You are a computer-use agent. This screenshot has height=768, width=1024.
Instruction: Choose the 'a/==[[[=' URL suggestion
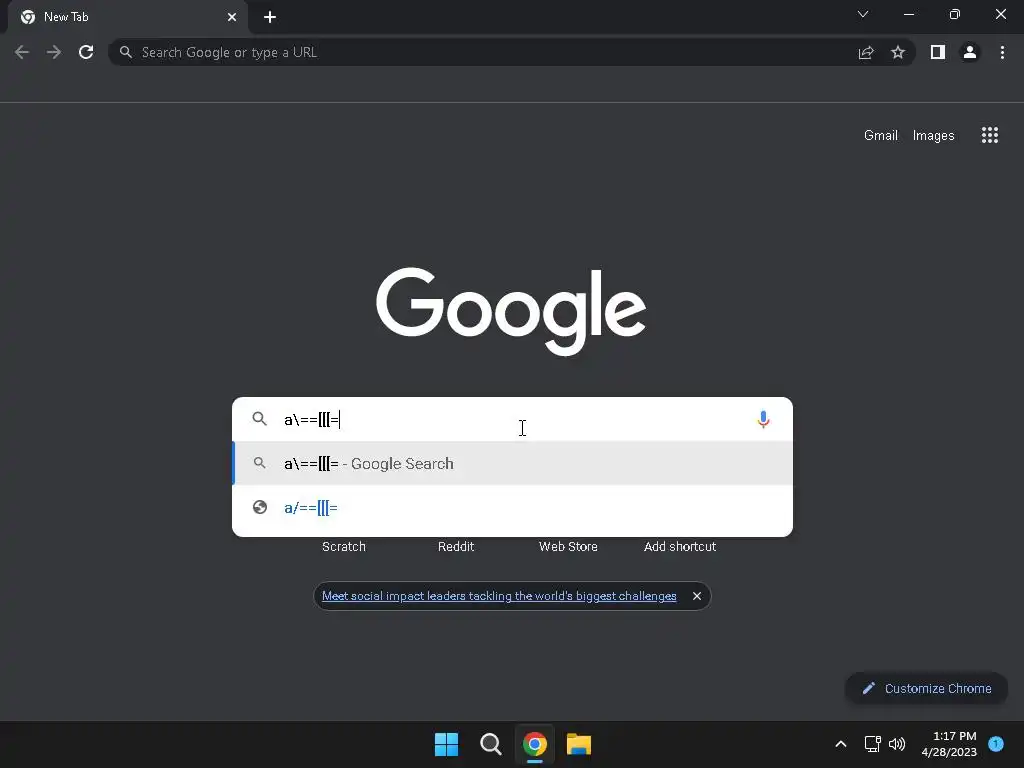coord(513,507)
